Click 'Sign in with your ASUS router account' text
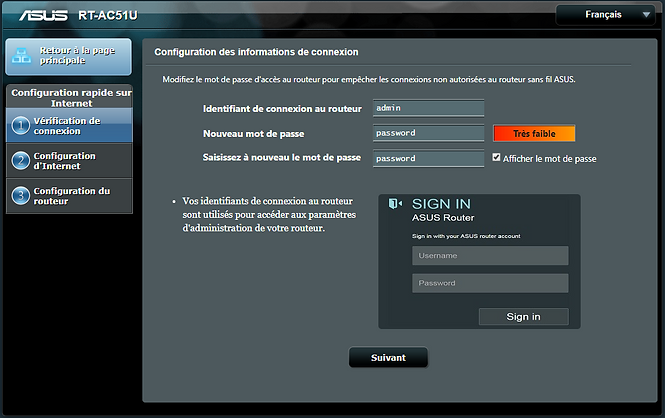This screenshot has height=418, width=665. 466,236
